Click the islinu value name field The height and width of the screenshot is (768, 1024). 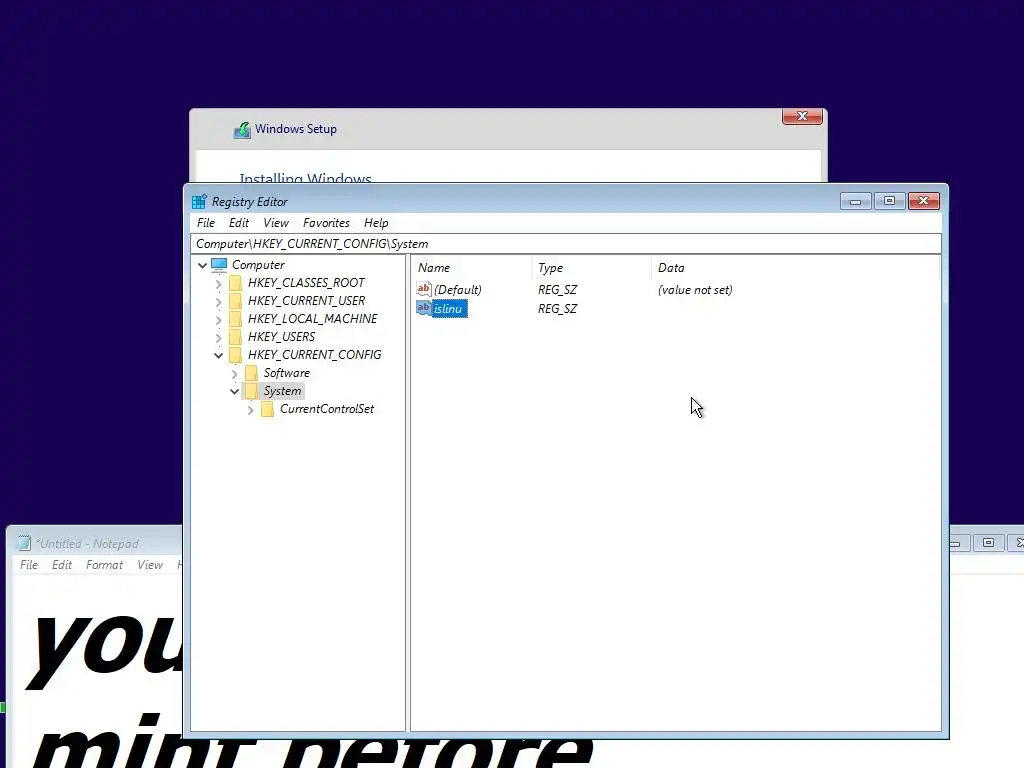pyautogui.click(x=449, y=308)
